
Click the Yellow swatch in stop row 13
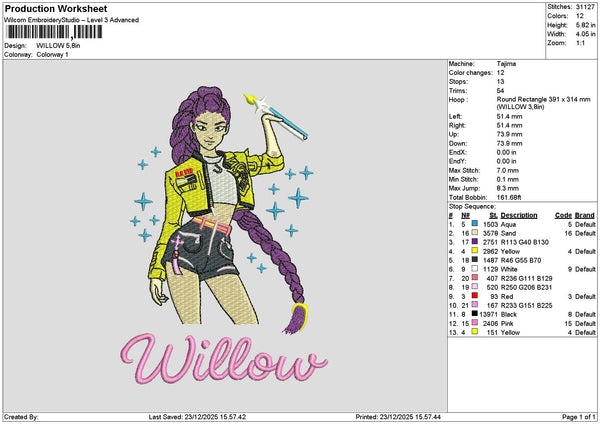(474, 332)
